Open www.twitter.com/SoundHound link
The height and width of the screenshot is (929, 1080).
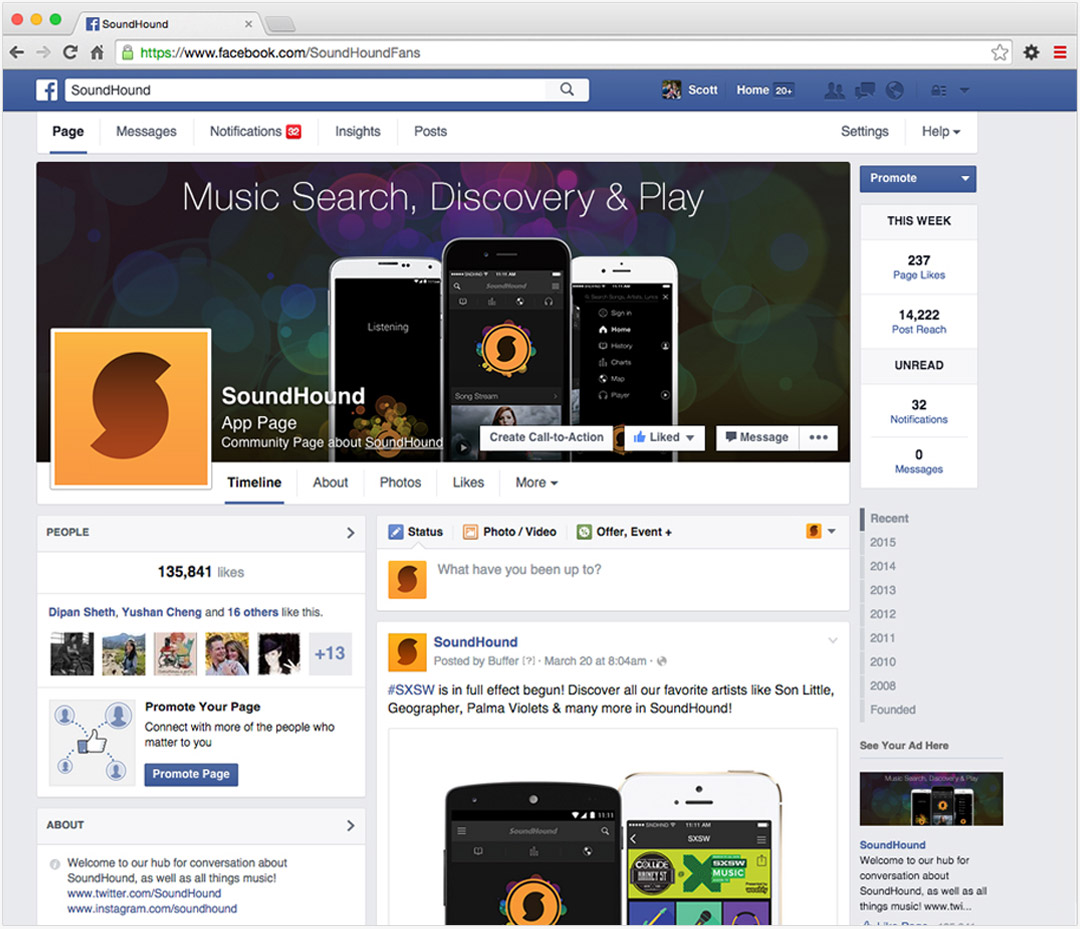[144, 893]
